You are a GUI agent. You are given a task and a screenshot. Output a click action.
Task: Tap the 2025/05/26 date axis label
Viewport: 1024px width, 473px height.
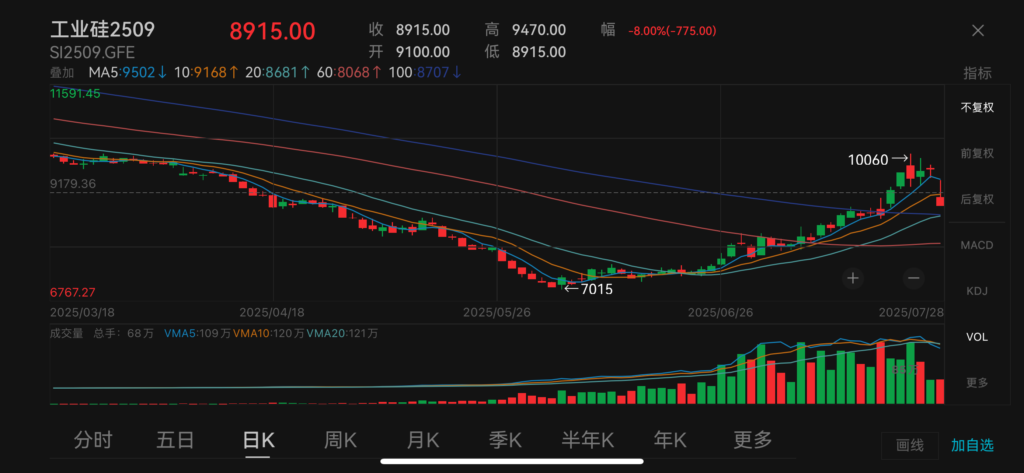click(x=496, y=312)
